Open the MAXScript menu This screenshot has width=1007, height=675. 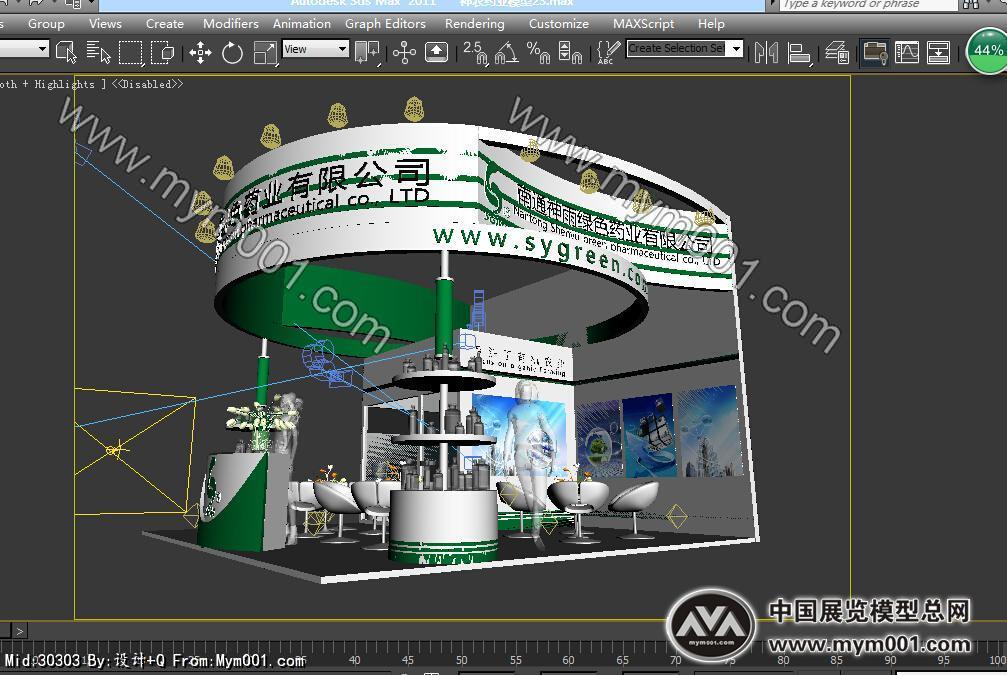644,24
